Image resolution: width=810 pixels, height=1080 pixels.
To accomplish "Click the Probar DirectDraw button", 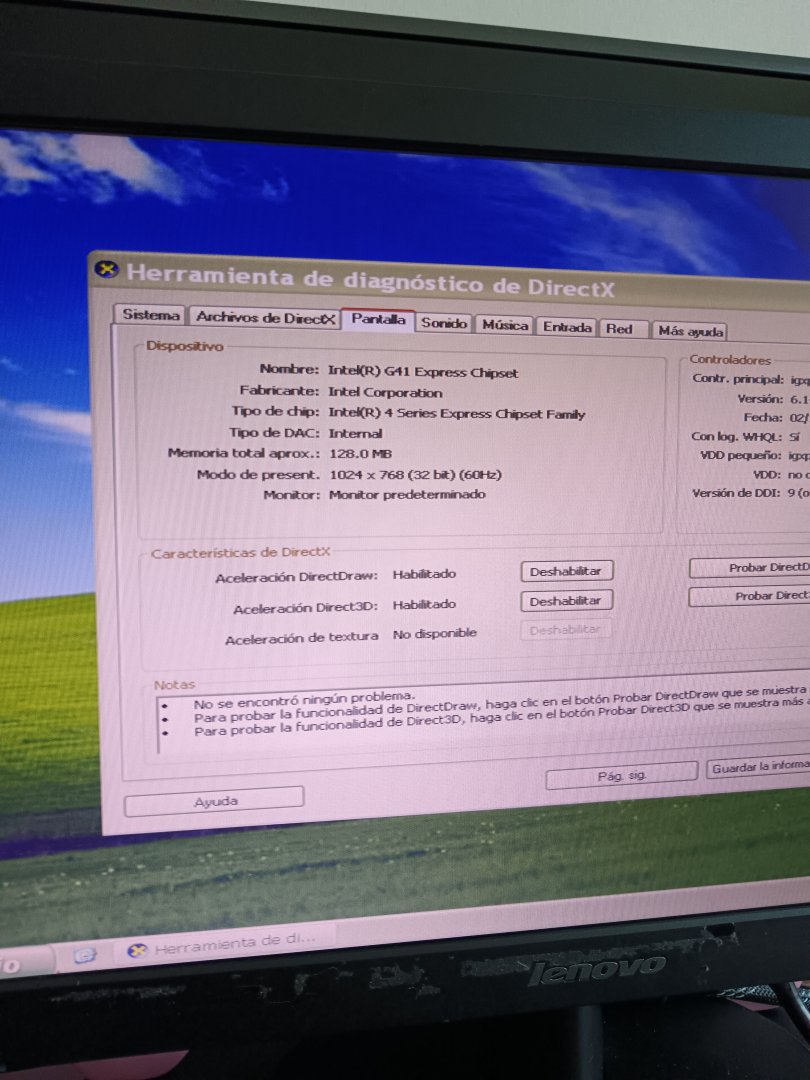I will click(750, 568).
